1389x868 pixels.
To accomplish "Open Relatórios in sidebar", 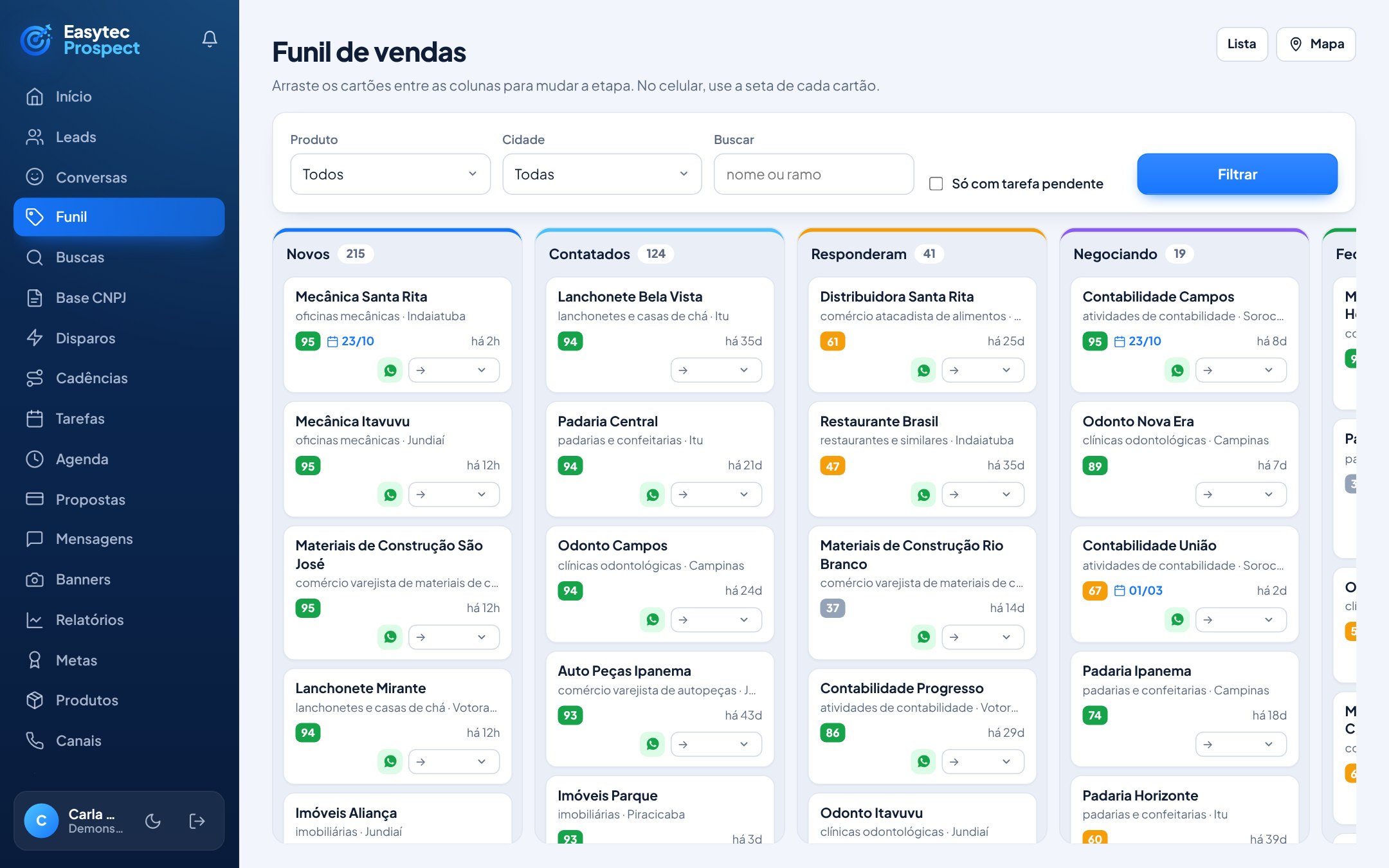I will click(119, 620).
